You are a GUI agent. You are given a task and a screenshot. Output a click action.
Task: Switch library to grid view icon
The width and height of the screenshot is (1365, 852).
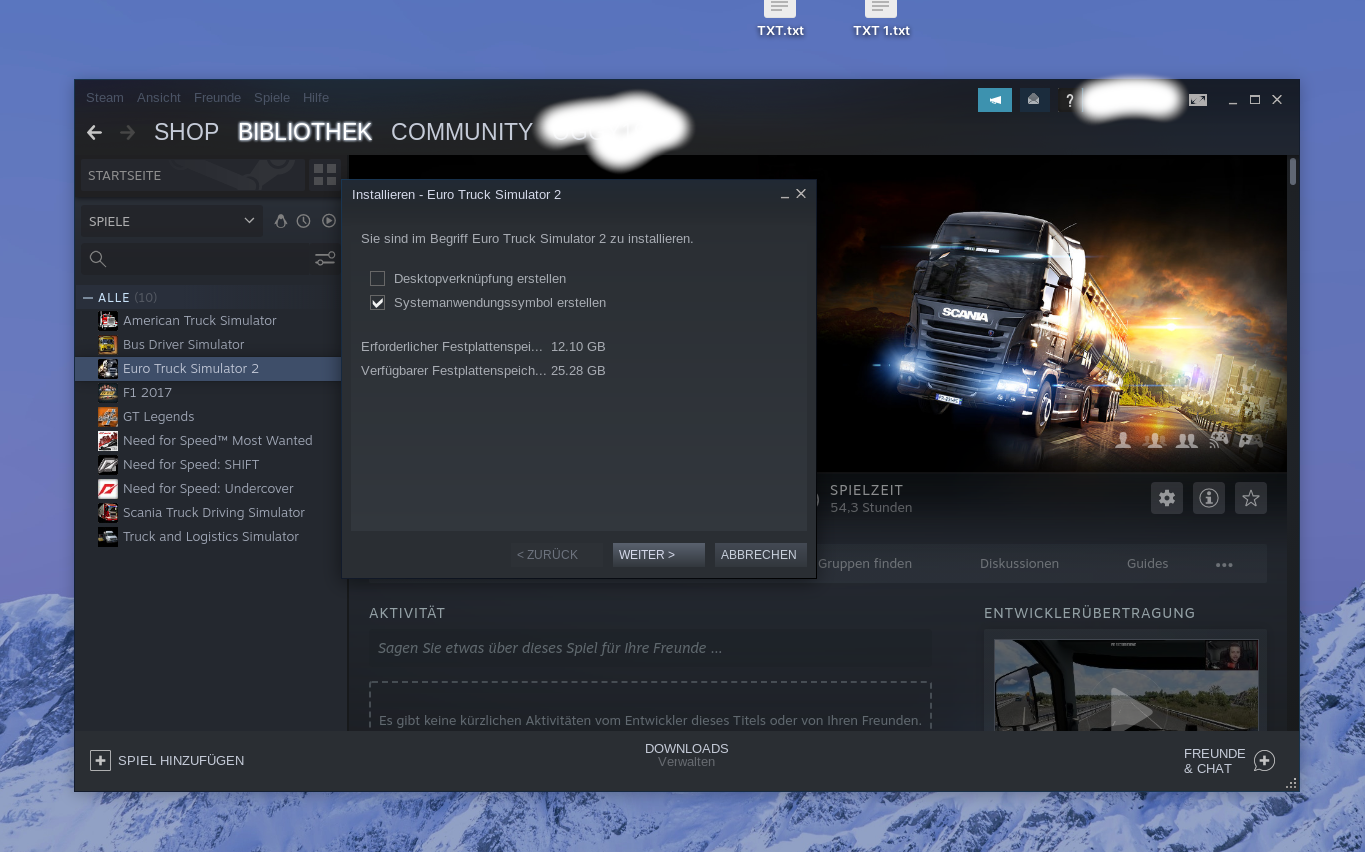(x=325, y=175)
